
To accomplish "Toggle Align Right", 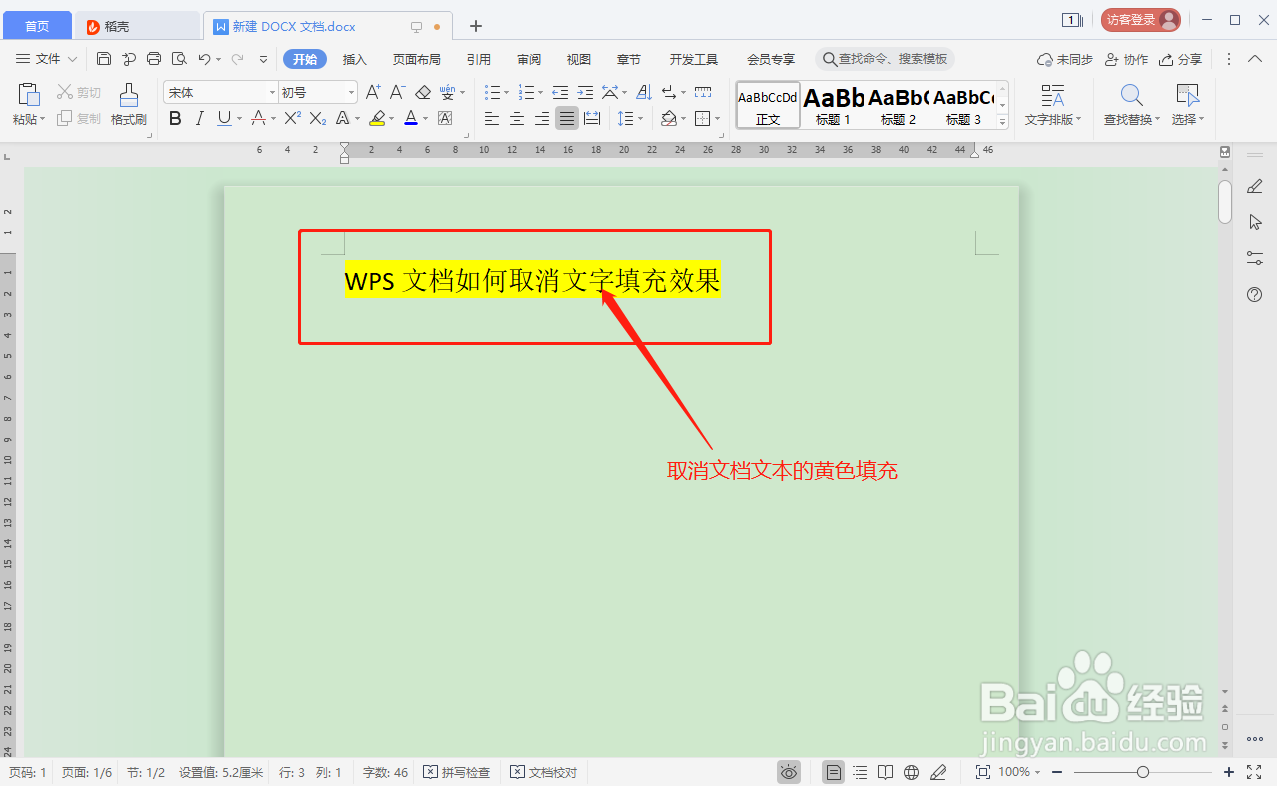I will (541, 119).
